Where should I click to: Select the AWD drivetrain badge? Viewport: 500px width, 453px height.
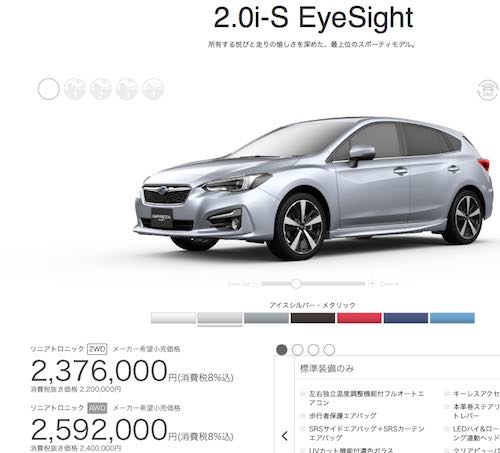97,408
